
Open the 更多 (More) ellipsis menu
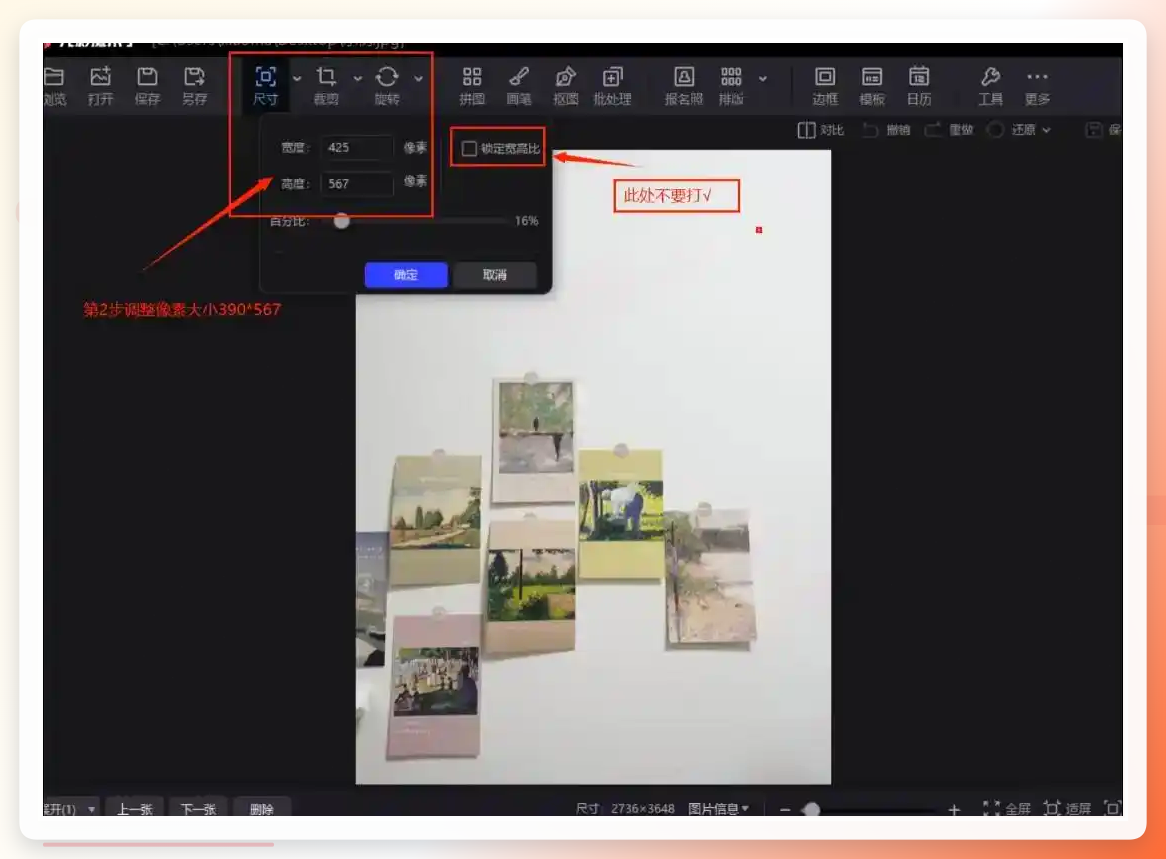[1037, 86]
